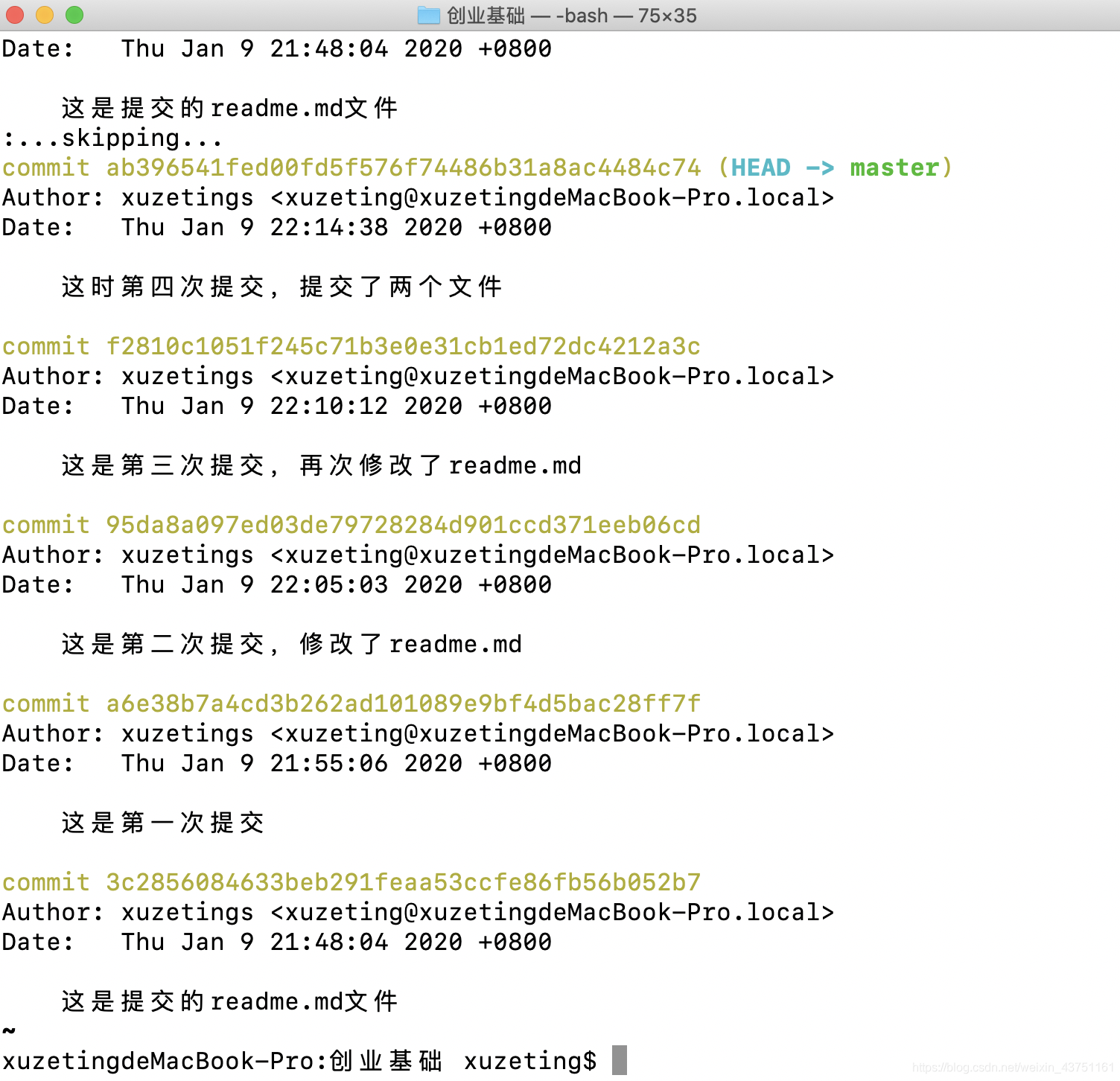Click message '这是第二次提交，修改了readme.md'
The height and width of the screenshot is (1081, 1120).
pos(291,644)
